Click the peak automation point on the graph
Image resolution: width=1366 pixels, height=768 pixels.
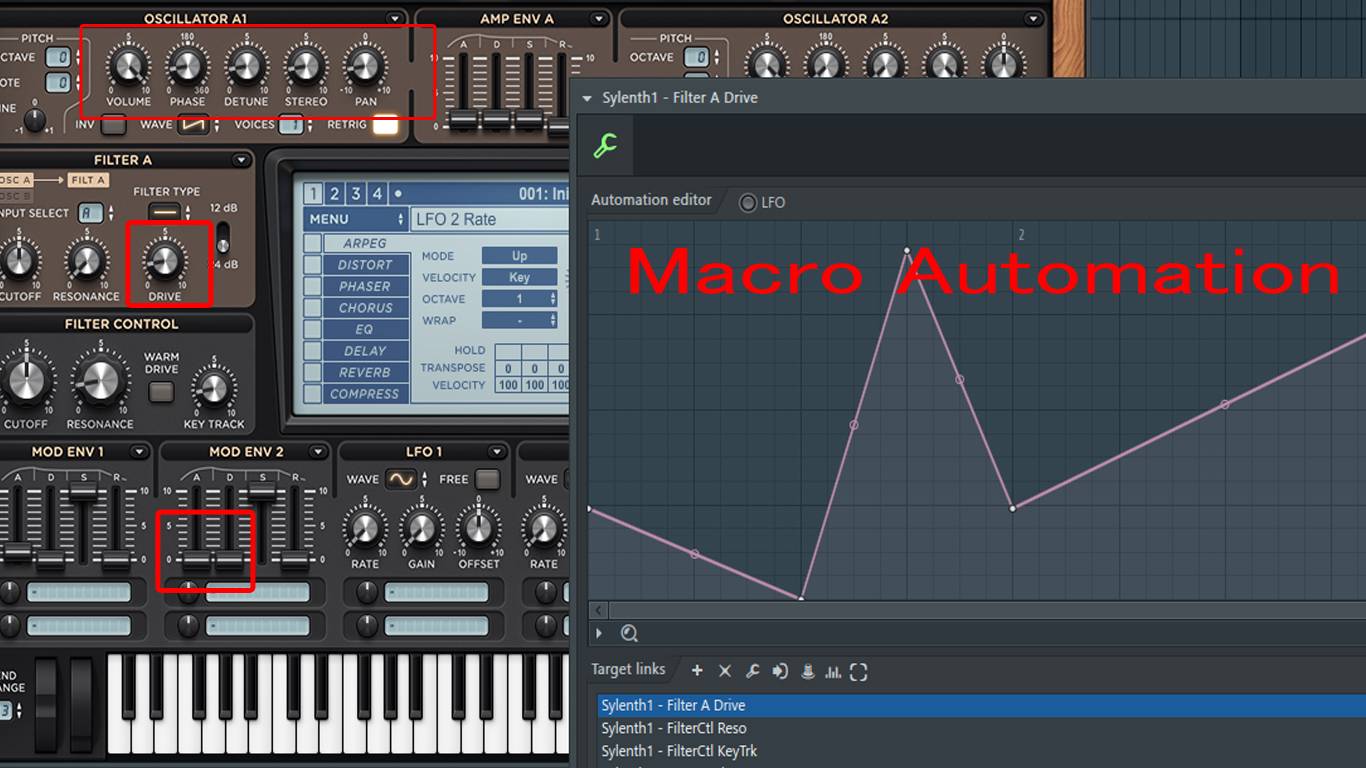coord(907,250)
